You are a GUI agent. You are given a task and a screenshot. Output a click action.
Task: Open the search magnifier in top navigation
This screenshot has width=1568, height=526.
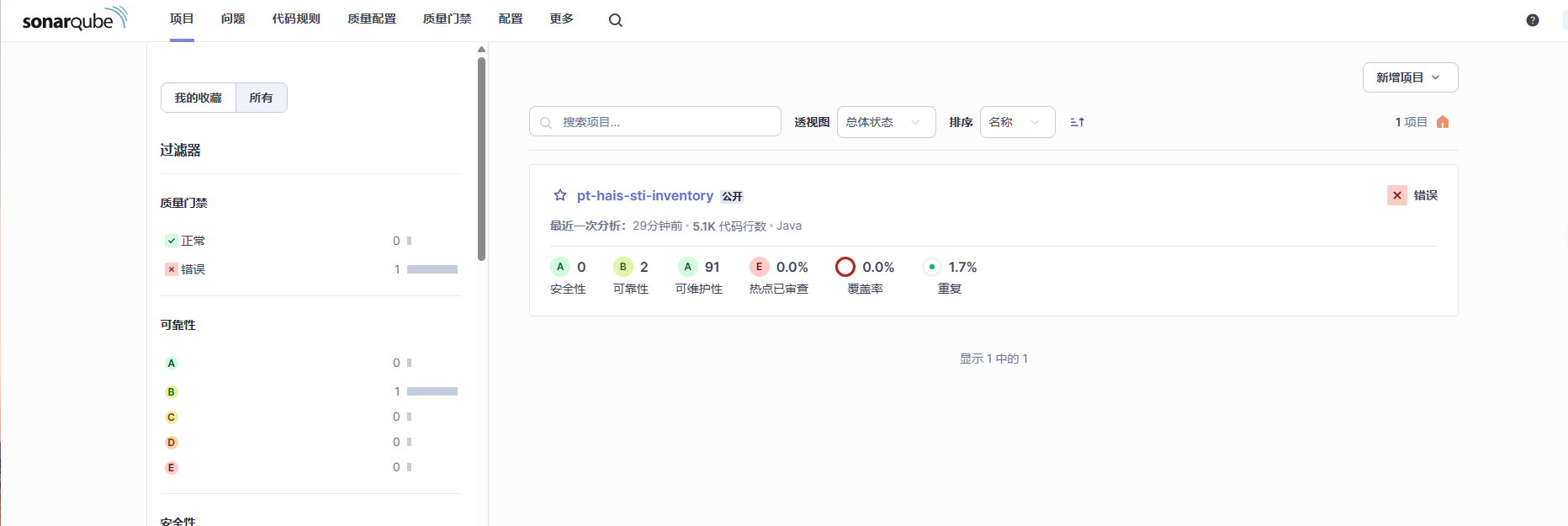[616, 20]
